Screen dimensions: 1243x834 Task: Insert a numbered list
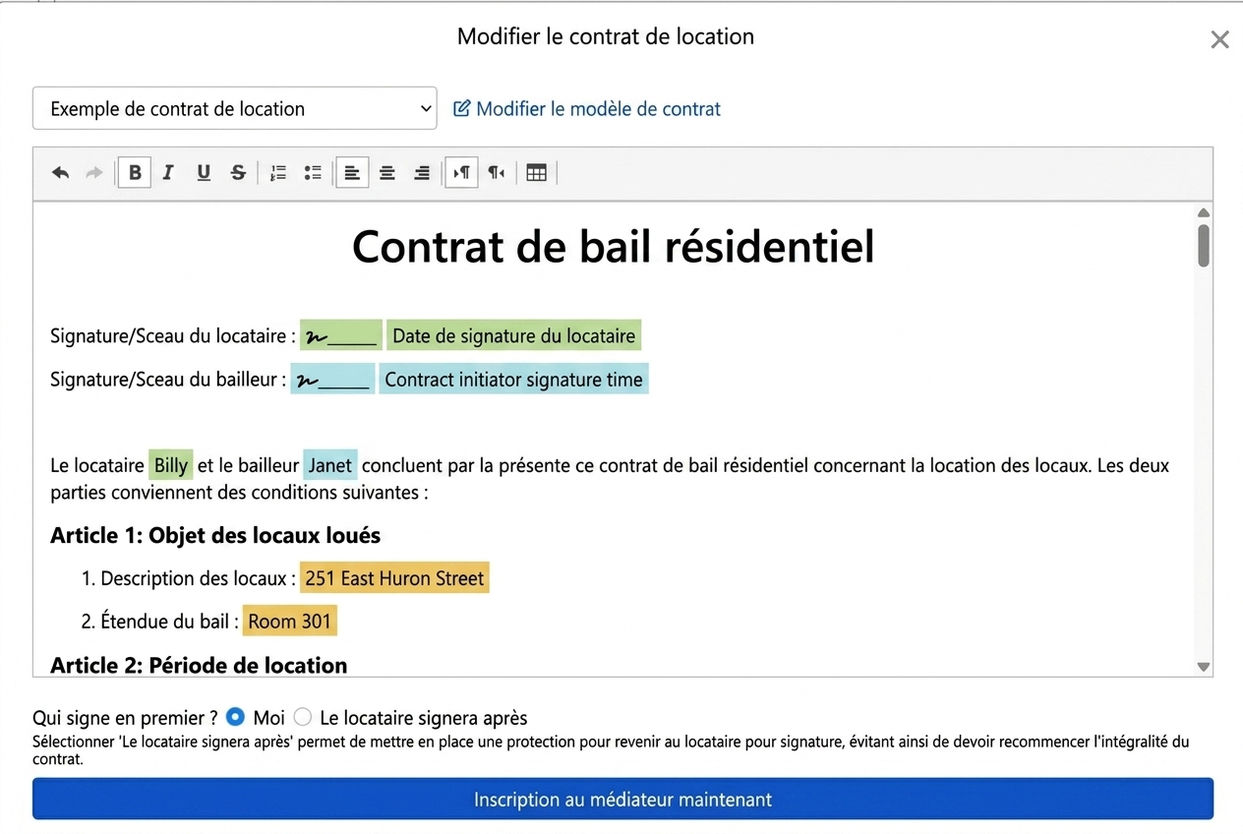tap(278, 173)
